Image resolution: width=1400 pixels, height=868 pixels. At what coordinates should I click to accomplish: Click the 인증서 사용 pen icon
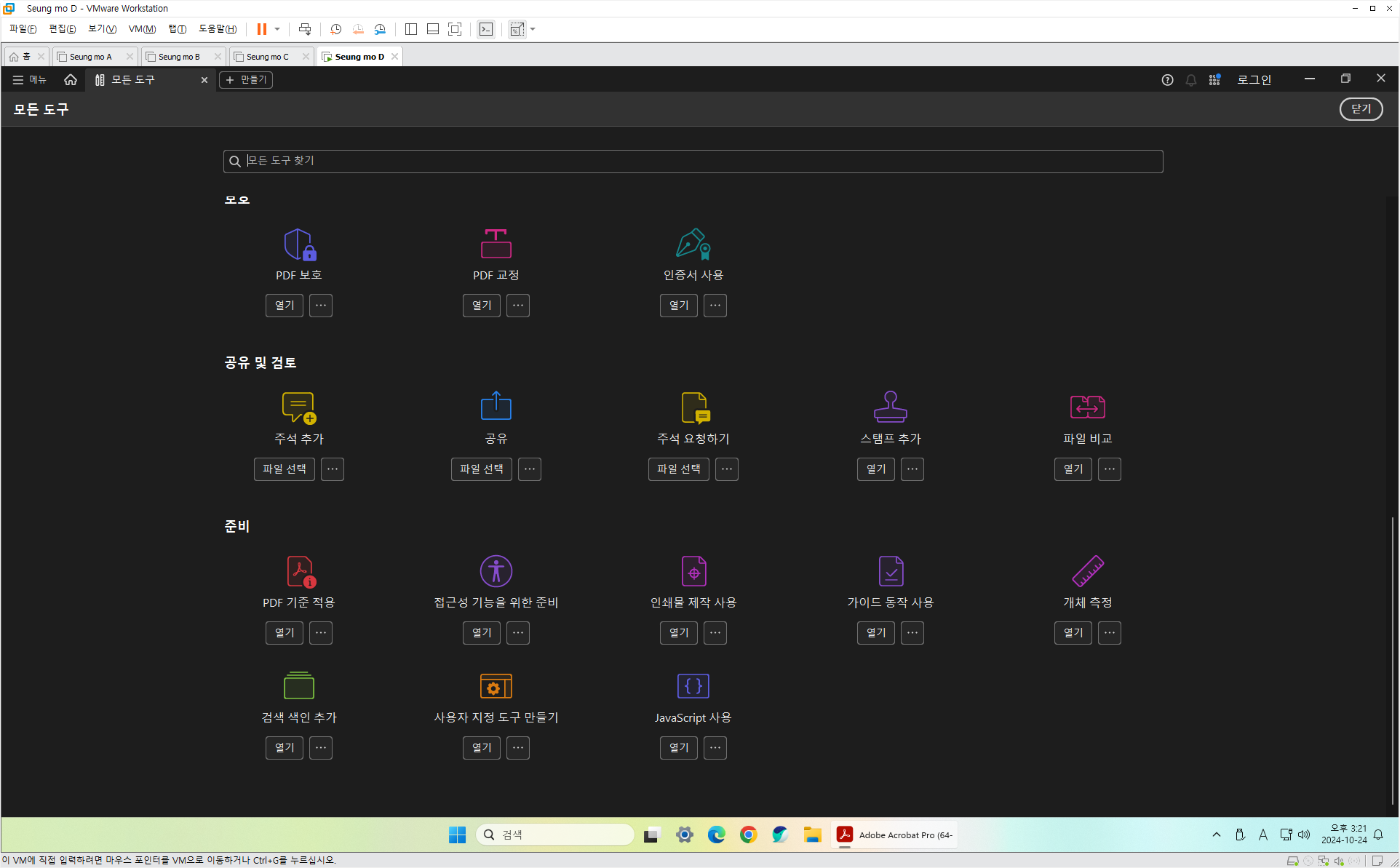point(693,244)
